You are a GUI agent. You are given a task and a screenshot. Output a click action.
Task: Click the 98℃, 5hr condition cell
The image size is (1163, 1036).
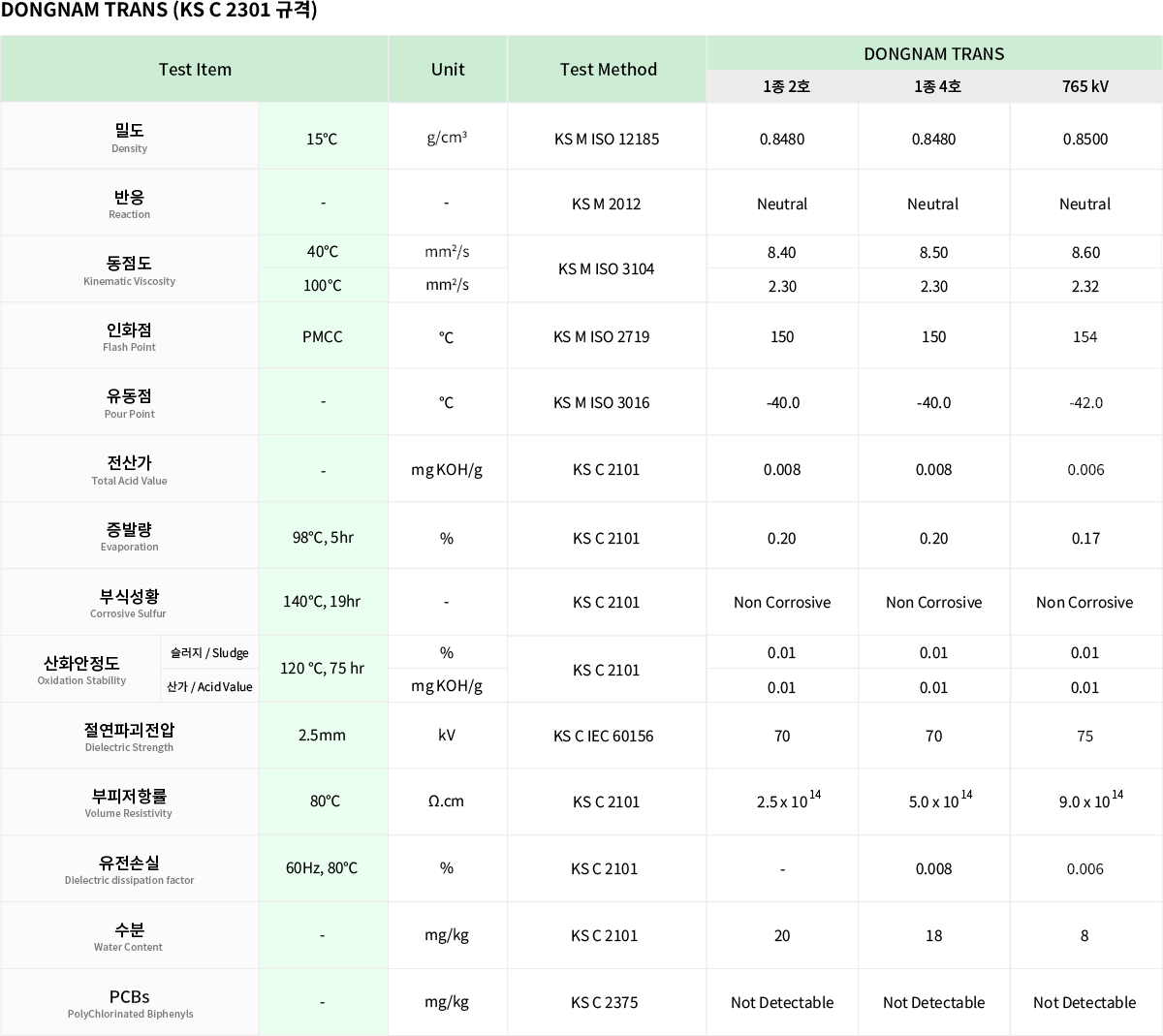[323, 537]
